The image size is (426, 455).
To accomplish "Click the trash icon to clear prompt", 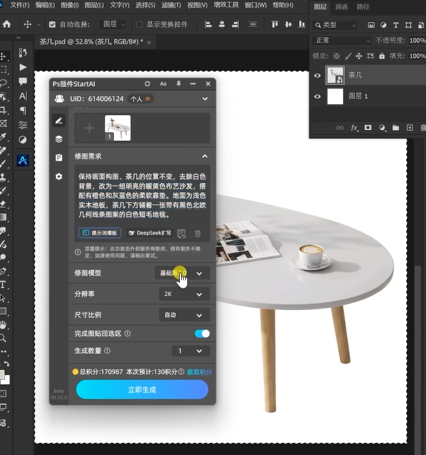I will [198, 233].
